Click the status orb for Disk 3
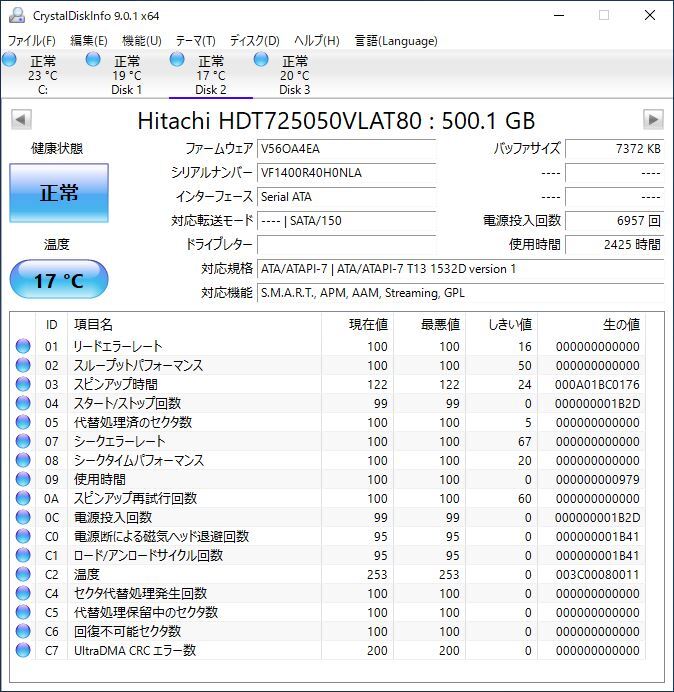Image resolution: width=674 pixels, height=692 pixels. [x=261, y=59]
